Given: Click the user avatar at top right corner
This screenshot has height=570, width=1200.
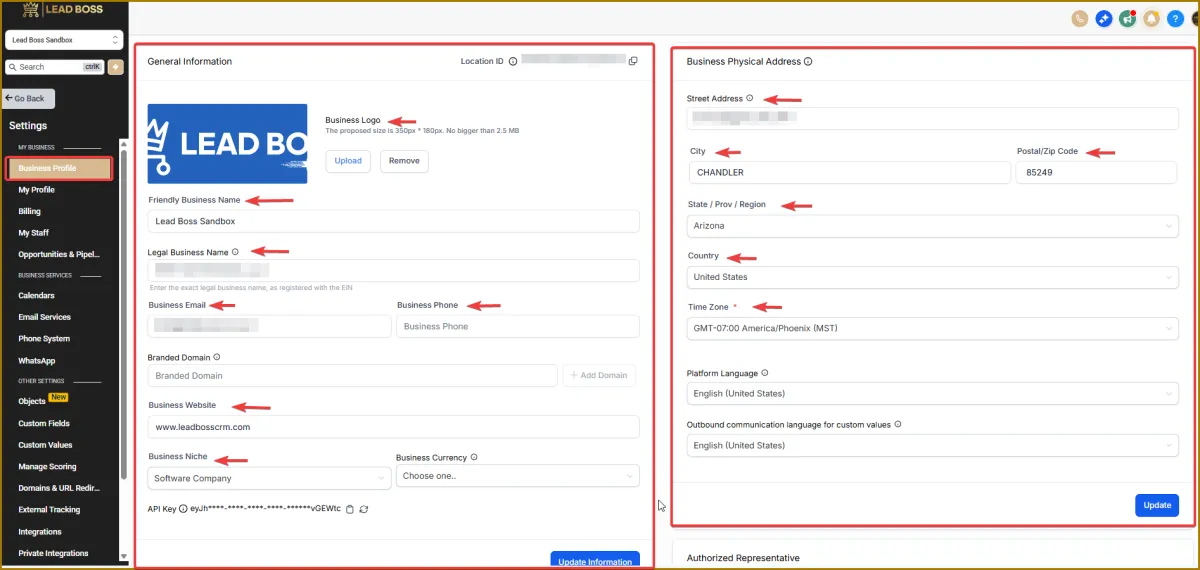Looking at the screenshot, I should pyautogui.click(x=1194, y=18).
